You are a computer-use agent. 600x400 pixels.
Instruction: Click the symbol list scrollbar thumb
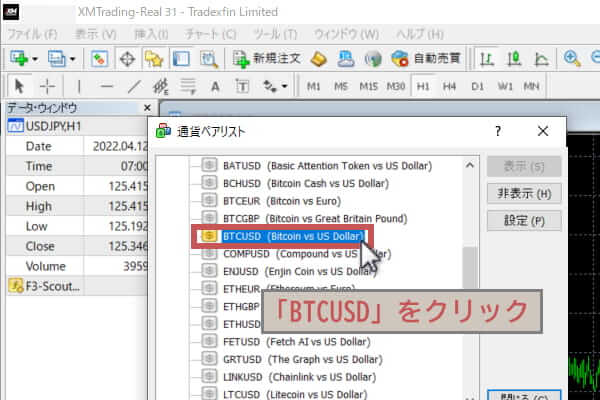470,267
